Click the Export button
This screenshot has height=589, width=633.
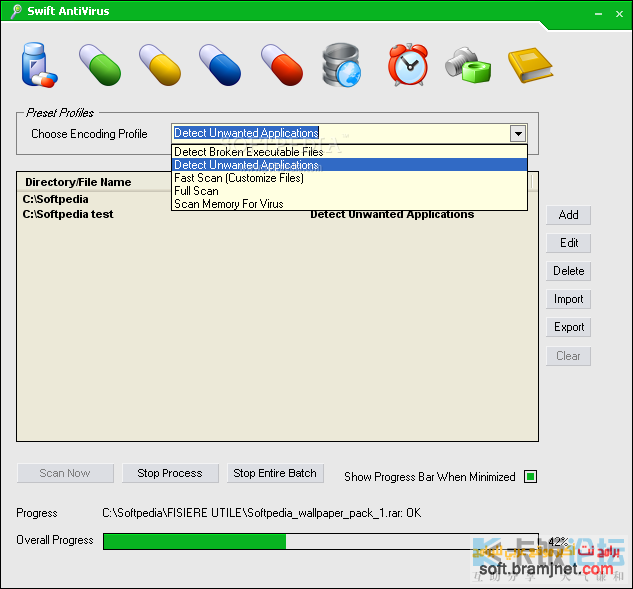point(568,327)
